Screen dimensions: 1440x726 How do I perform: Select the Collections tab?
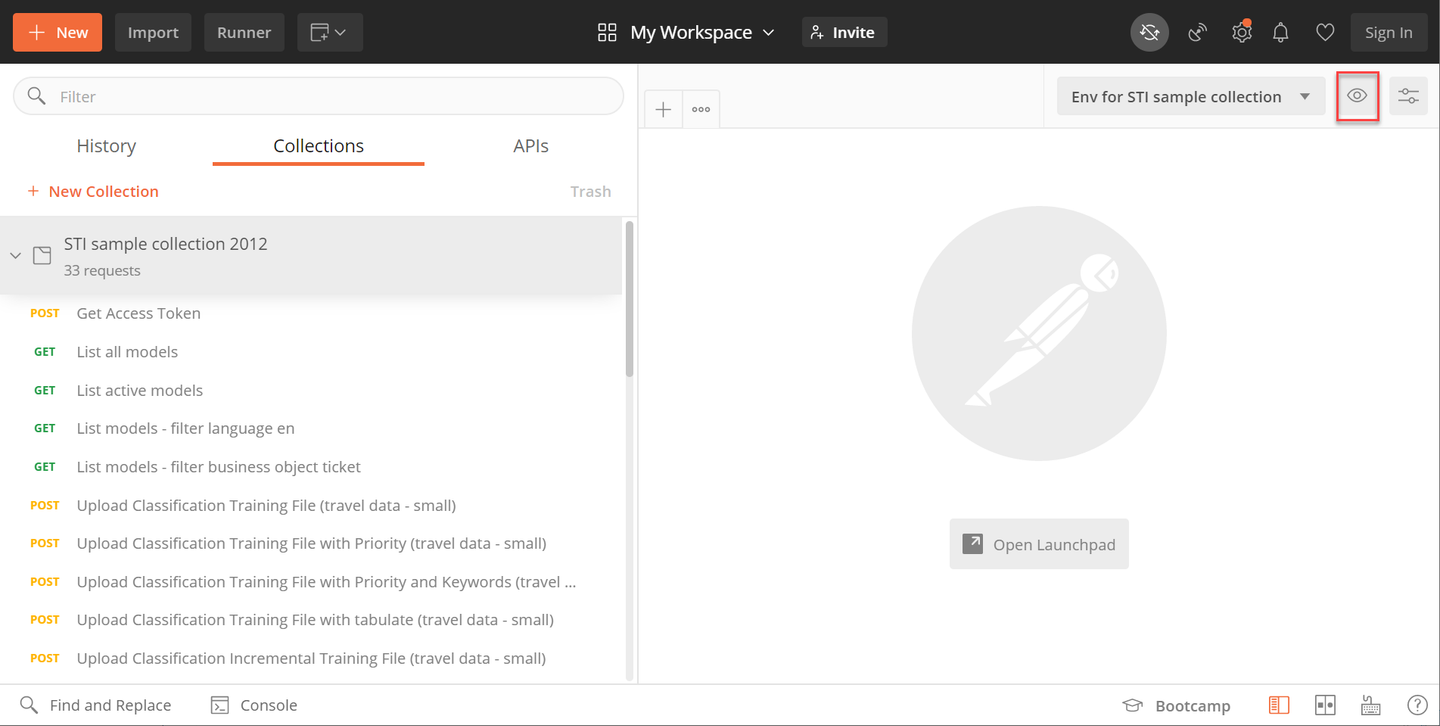click(x=318, y=146)
